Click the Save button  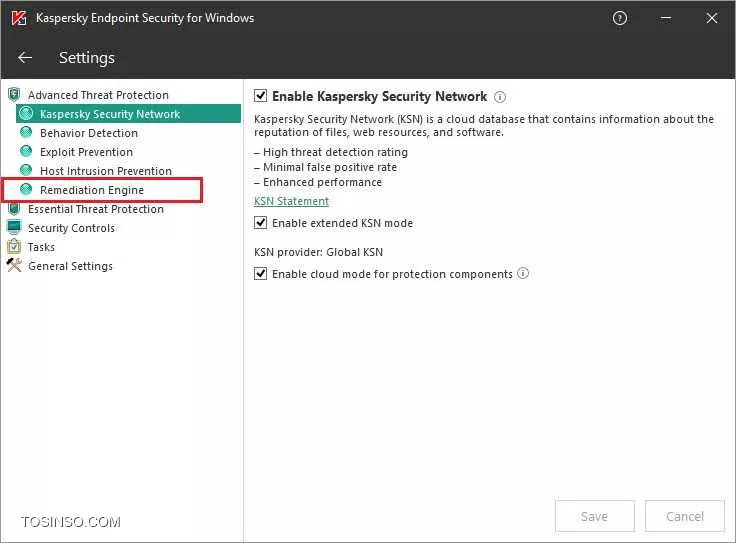click(x=594, y=516)
